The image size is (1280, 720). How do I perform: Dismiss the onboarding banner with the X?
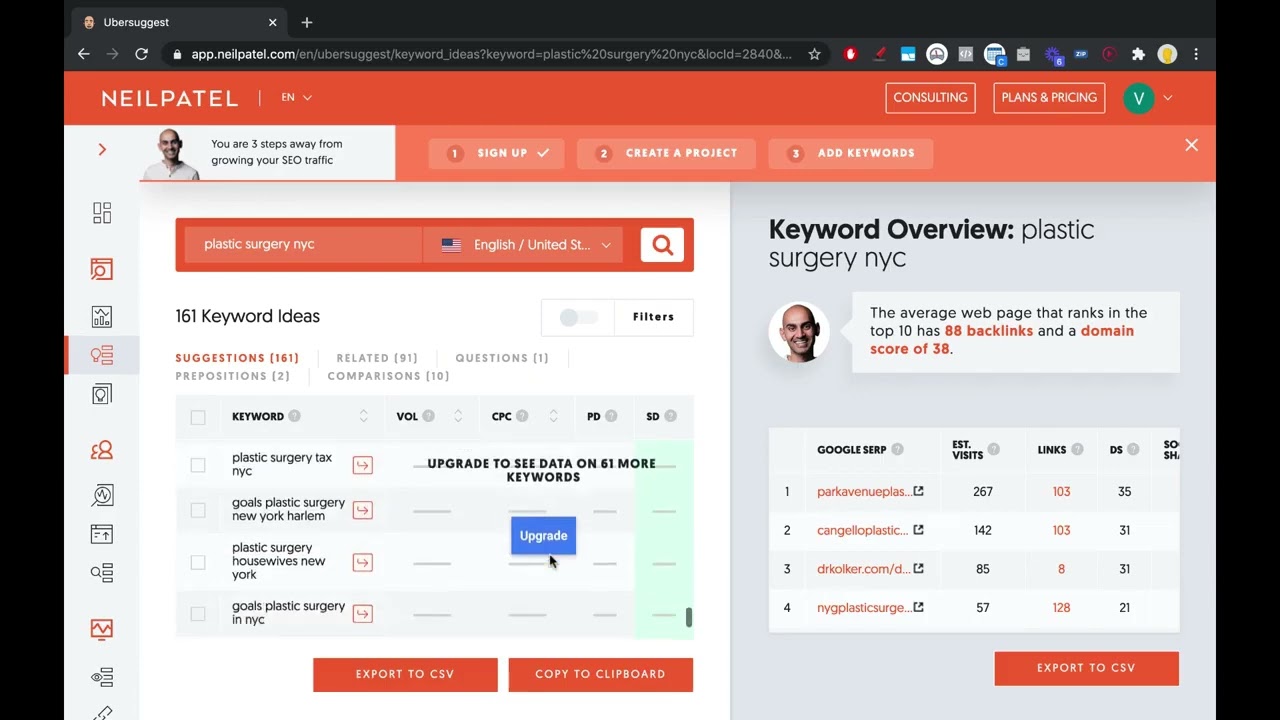[x=1191, y=145]
